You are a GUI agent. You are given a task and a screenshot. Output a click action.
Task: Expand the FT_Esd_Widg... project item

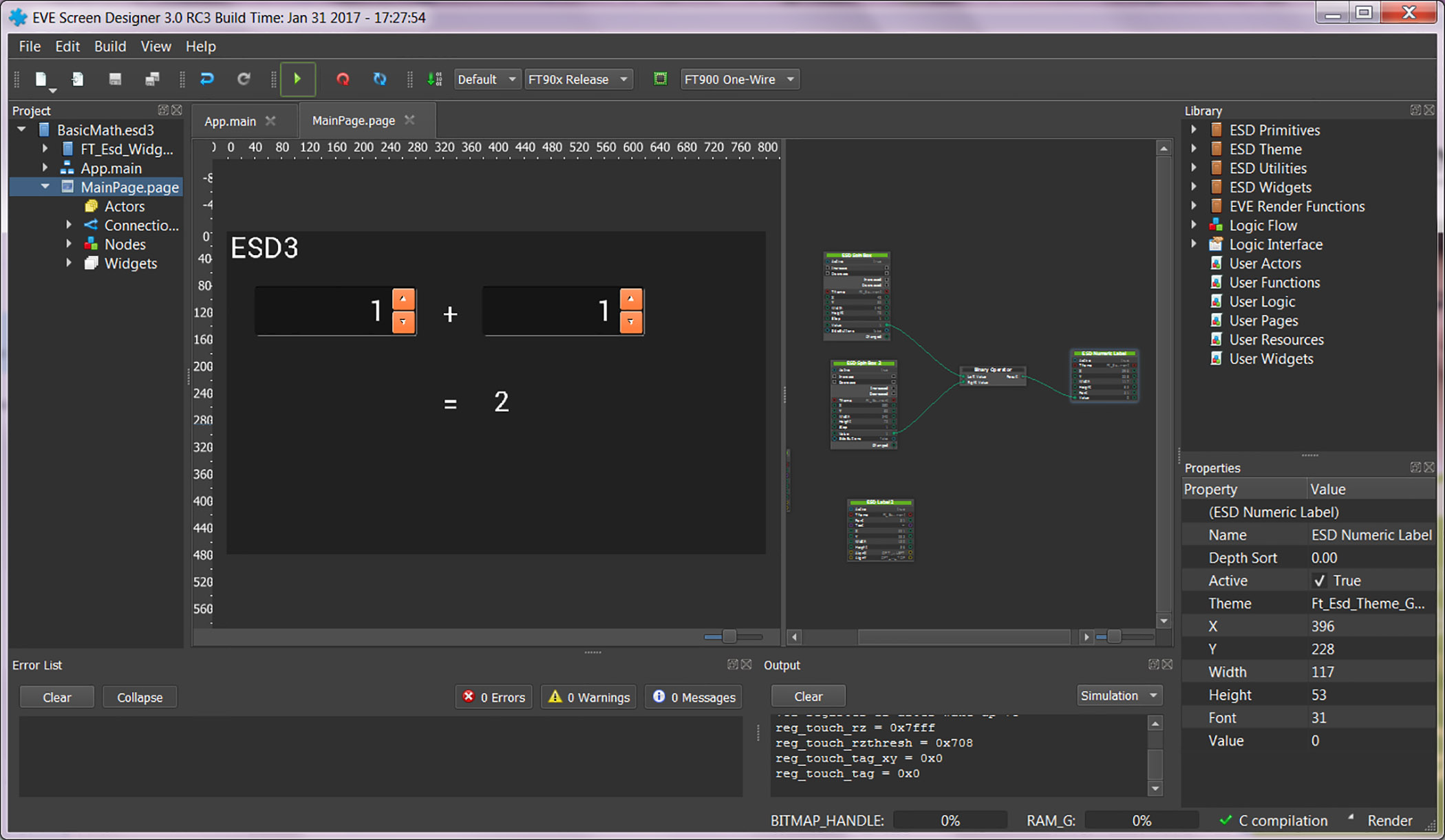point(45,149)
